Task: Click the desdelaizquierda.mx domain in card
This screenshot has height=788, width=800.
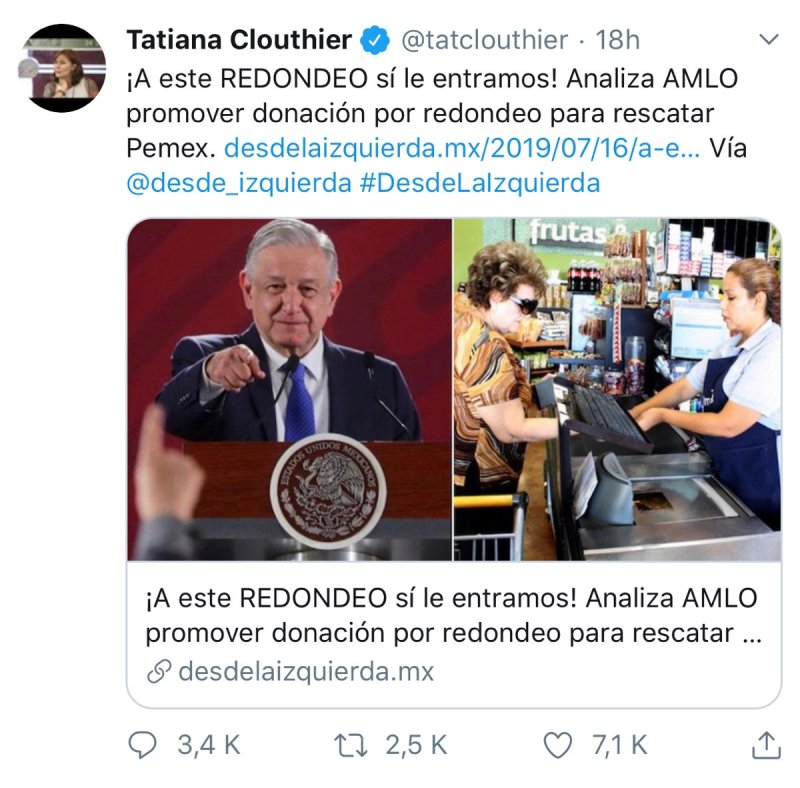Action: pos(306,672)
